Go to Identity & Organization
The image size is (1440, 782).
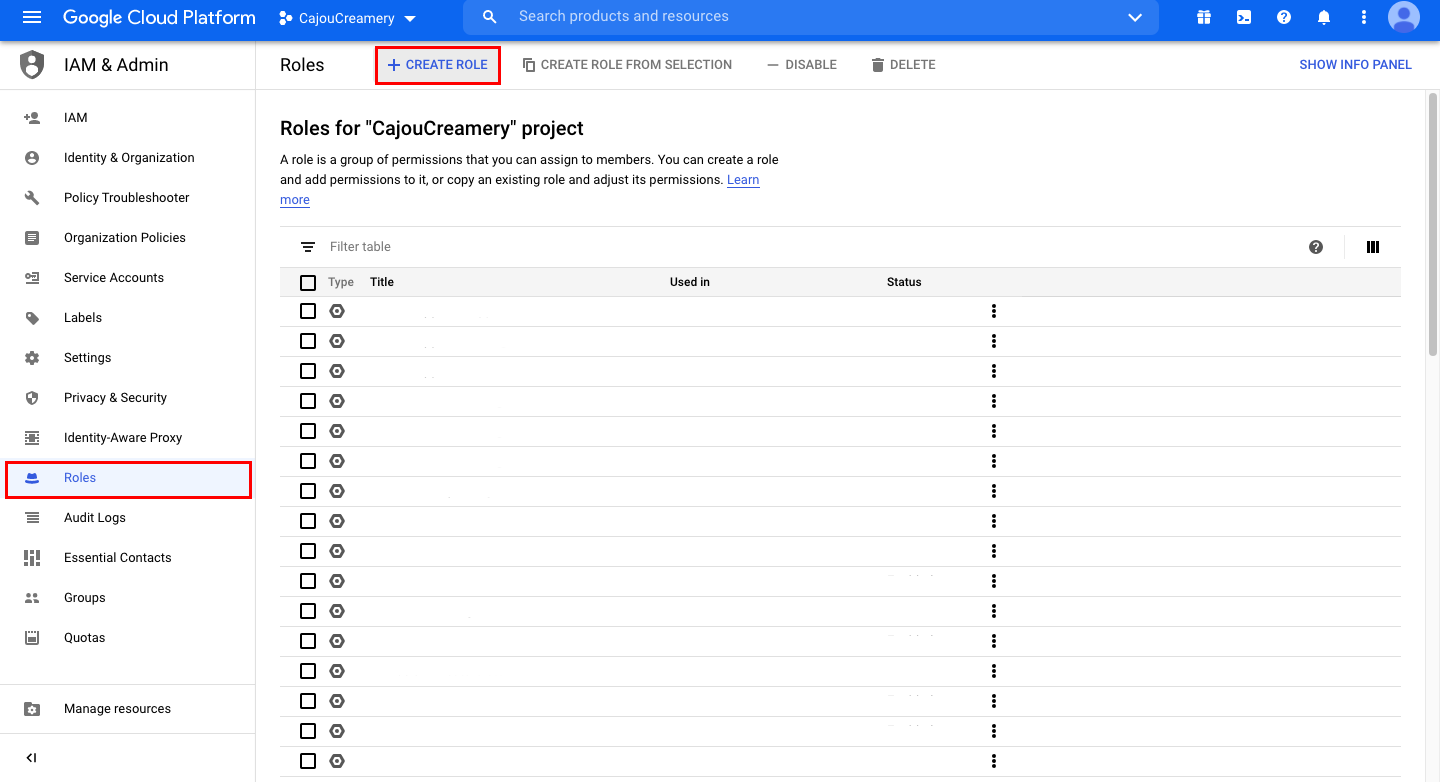(x=129, y=158)
